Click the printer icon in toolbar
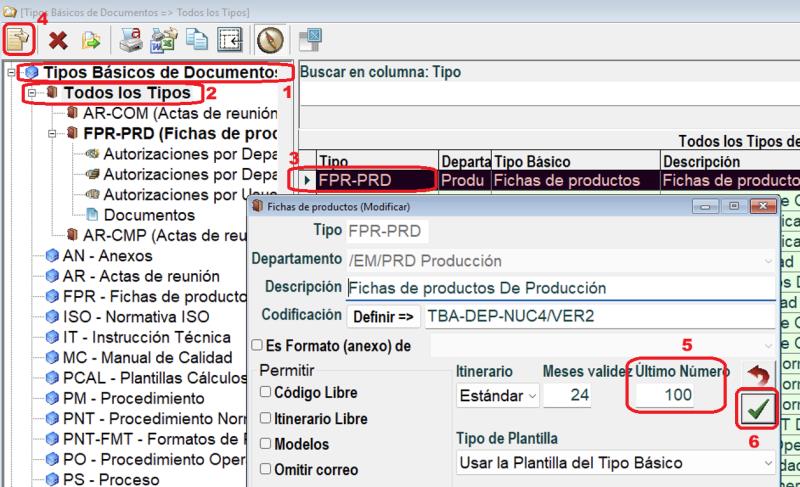The height and width of the screenshot is (487, 800). [x=131, y=41]
